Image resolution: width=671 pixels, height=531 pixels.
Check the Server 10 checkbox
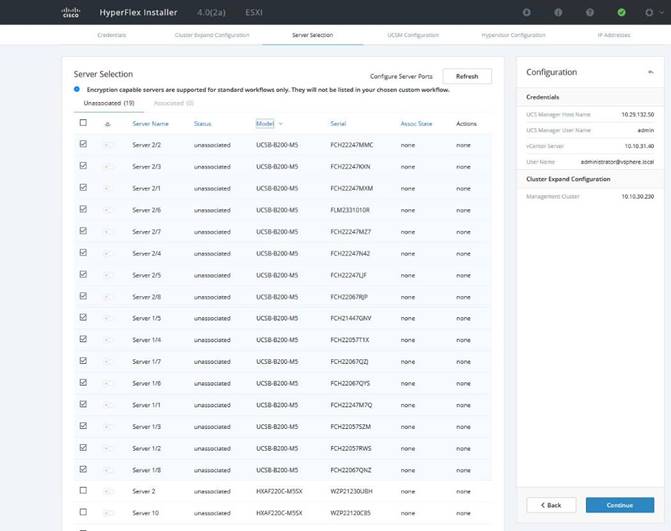tap(83, 512)
